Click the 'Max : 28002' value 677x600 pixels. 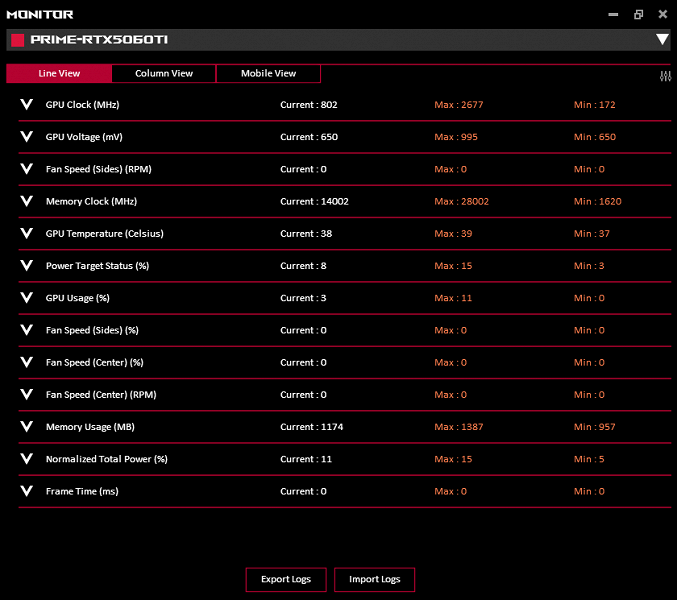click(x=462, y=202)
